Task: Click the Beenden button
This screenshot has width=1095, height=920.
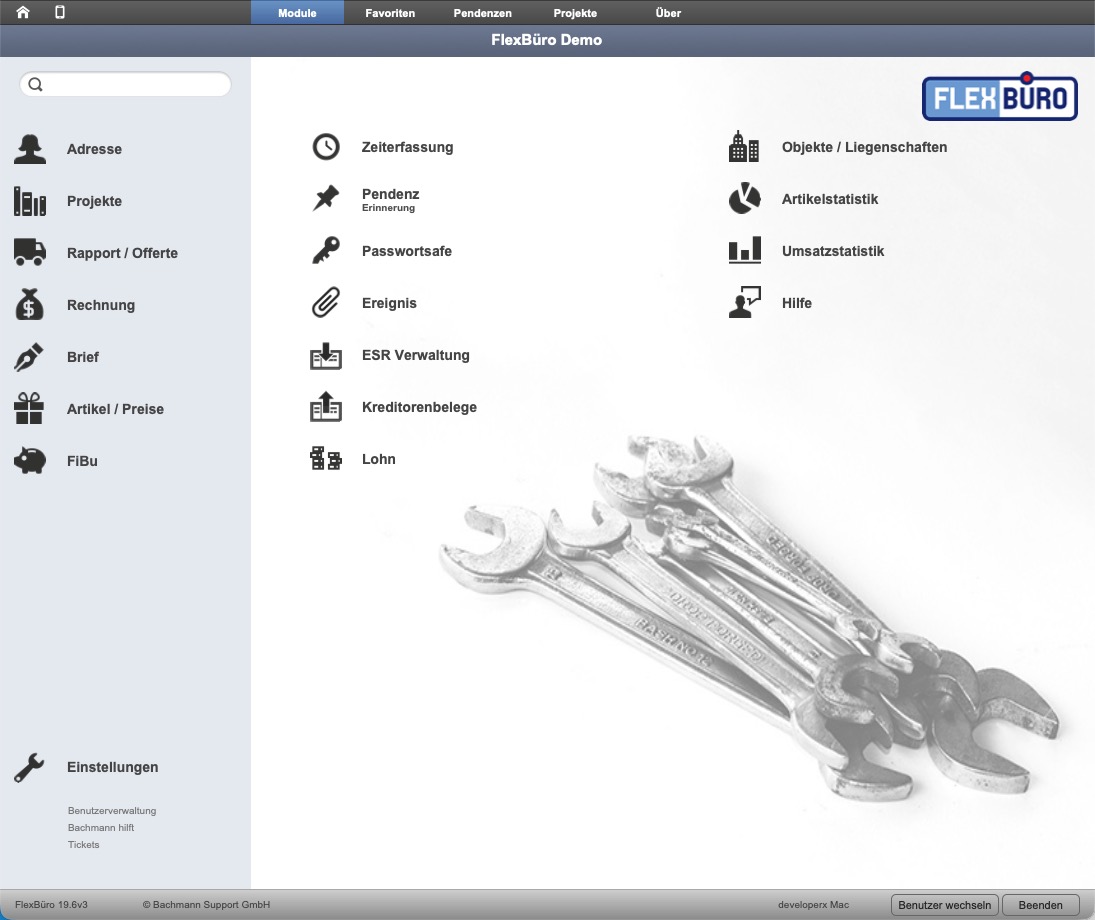Action: coord(1040,905)
